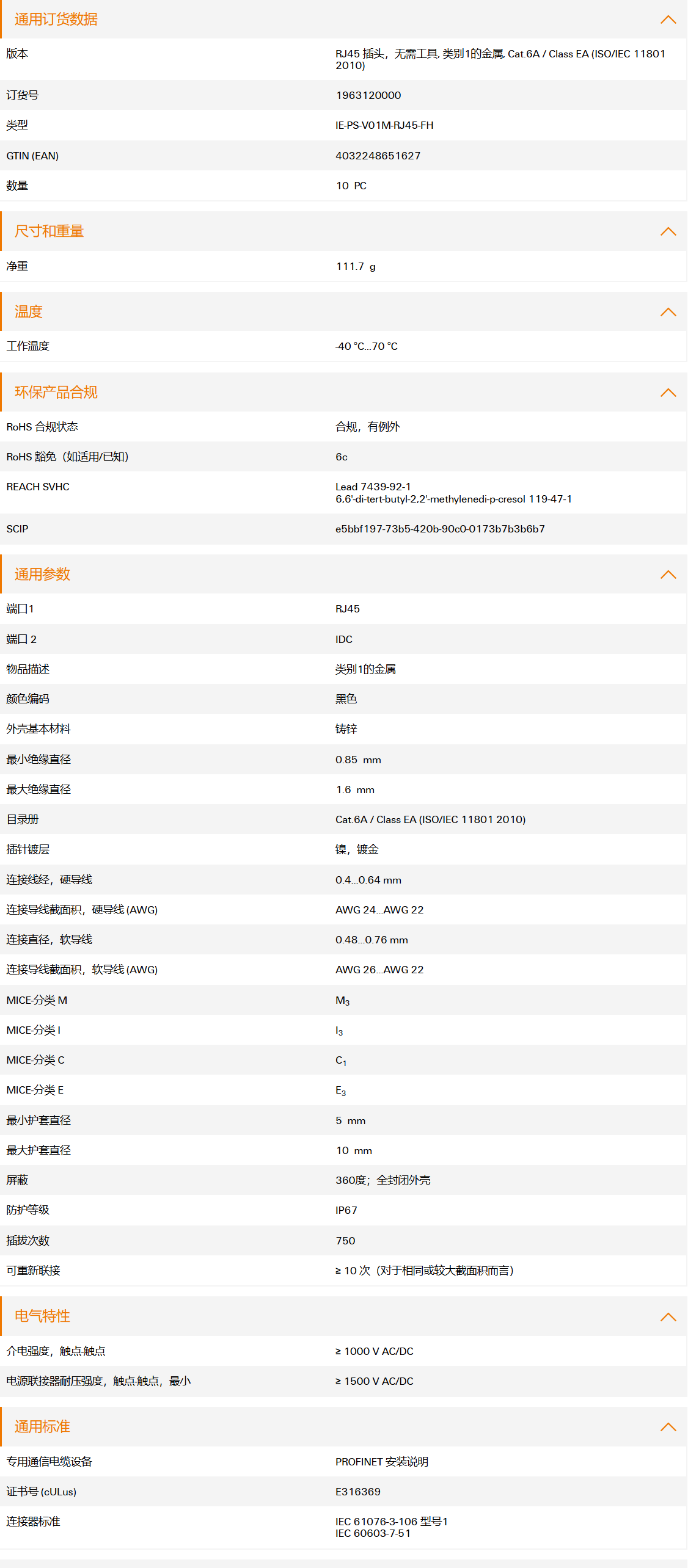
Task: Collapse the 通用参数 section chevron
Action: (668, 575)
